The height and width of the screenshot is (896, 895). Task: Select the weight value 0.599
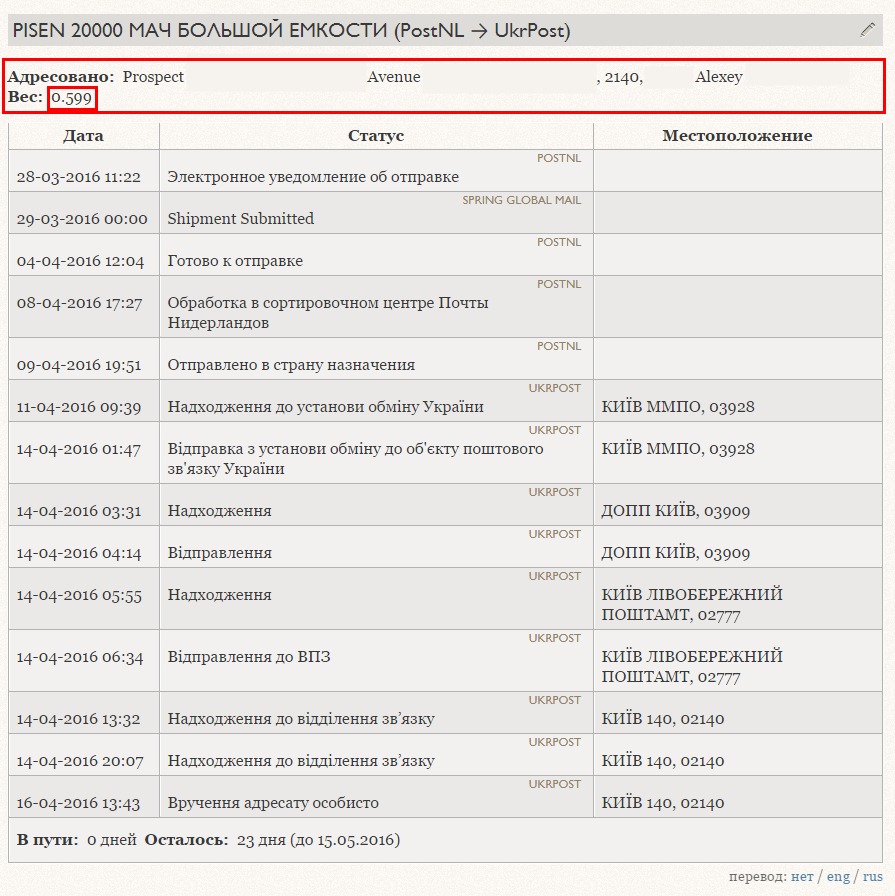click(71, 98)
